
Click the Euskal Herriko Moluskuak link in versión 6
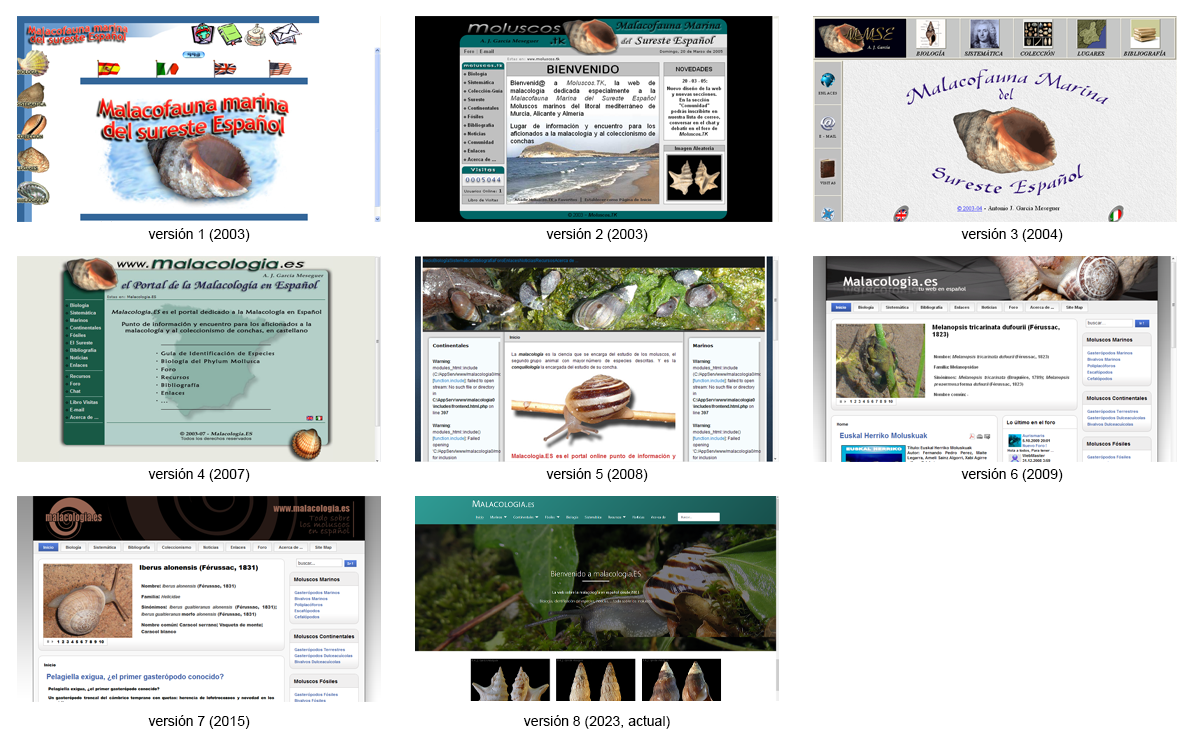pyautogui.click(x=883, y=436)
